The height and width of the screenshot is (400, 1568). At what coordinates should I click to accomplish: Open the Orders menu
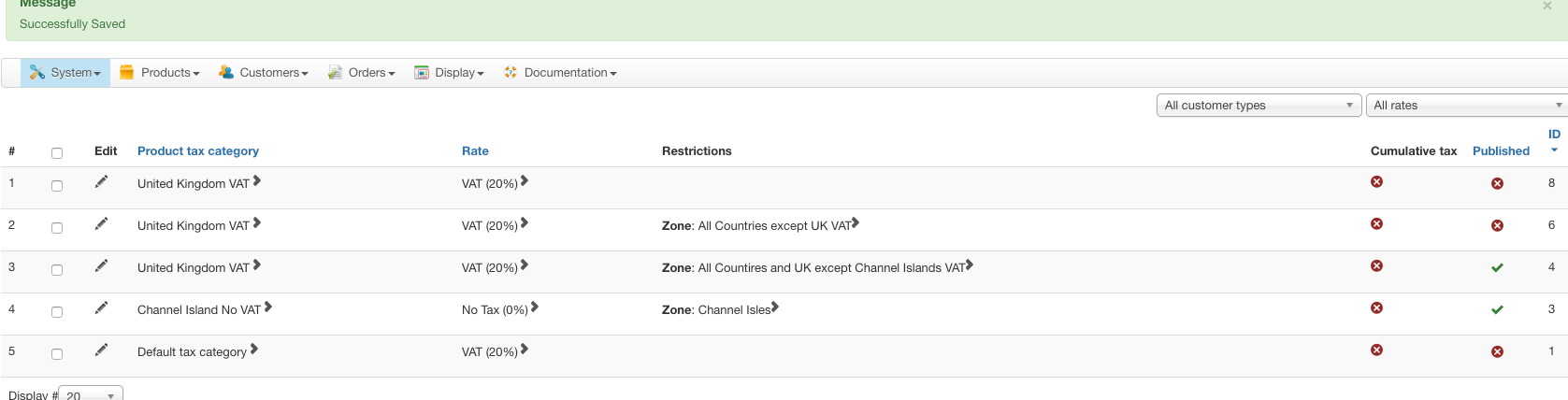(362, 73)
